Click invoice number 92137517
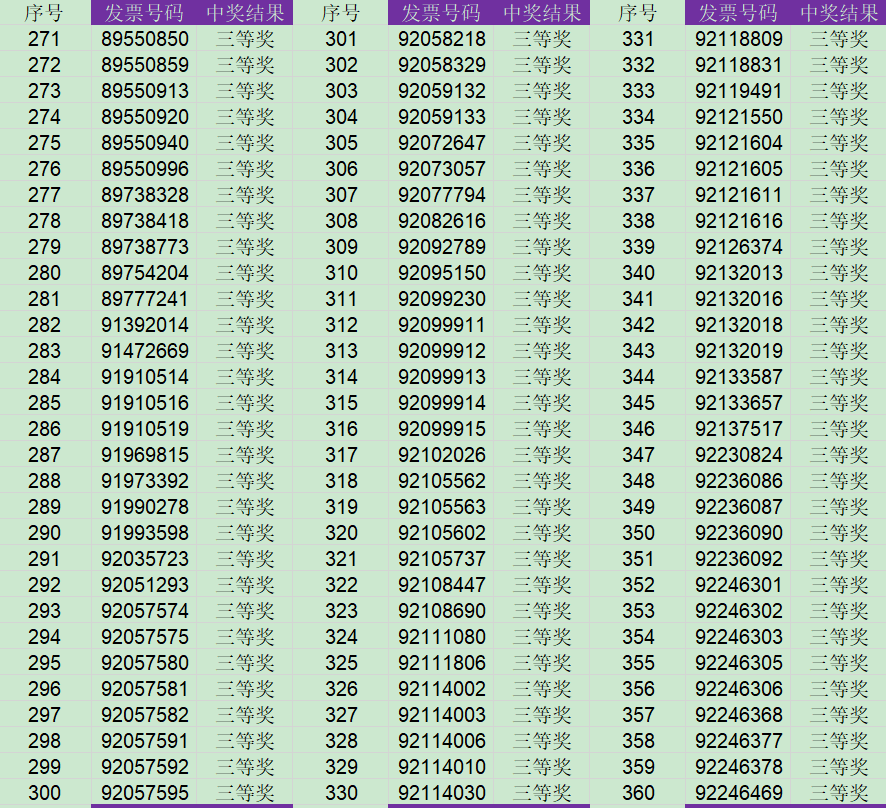 tap(739, 429)
